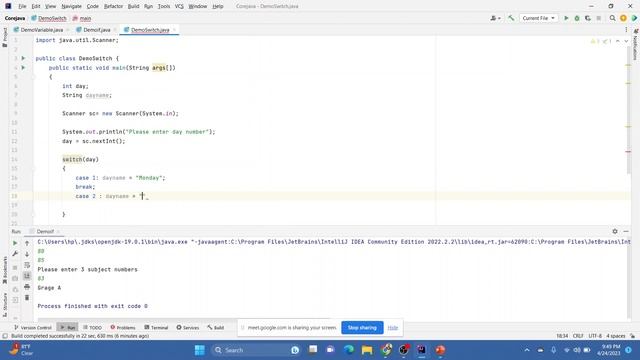Toggle the Run tool window button
The height and width of the screenshot is (360, 640).
click(x=67, y=327)
